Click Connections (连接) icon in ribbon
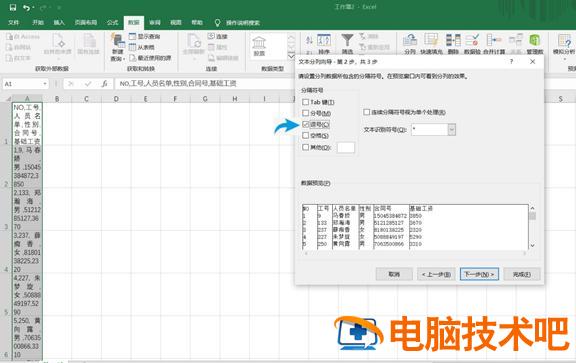576x363 pixels. click(x=211, y=36)
